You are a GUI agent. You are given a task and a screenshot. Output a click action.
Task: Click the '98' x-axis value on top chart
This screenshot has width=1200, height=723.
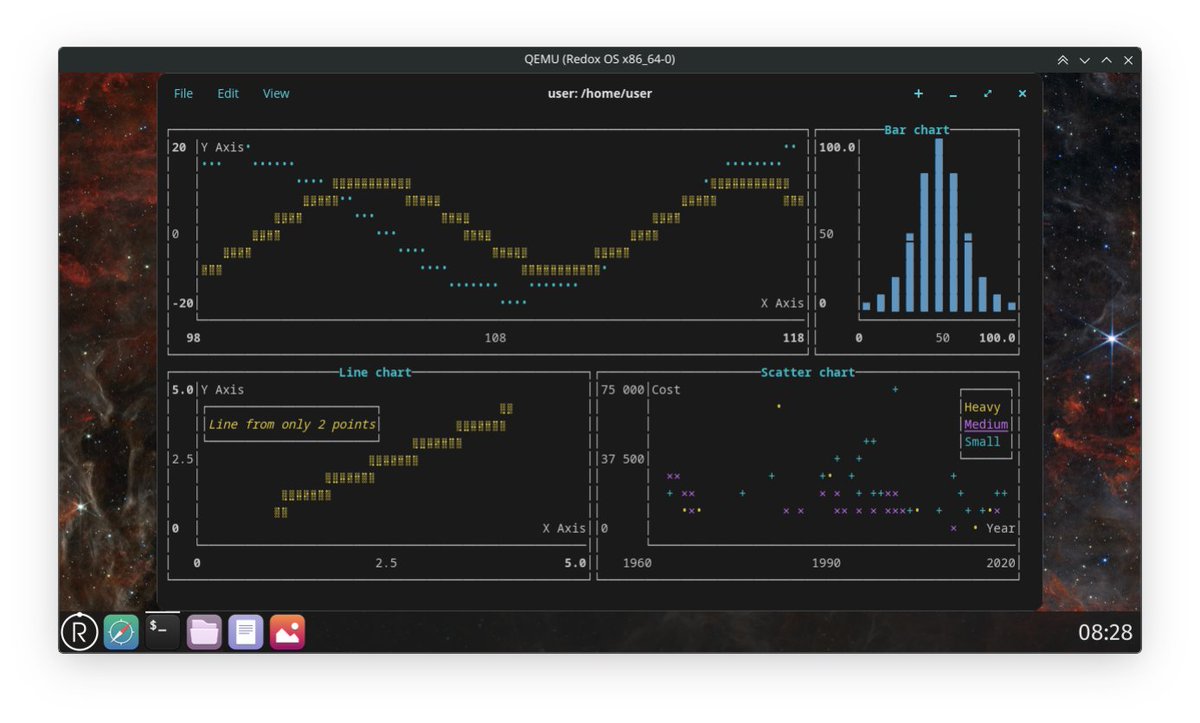click(193, 338)
